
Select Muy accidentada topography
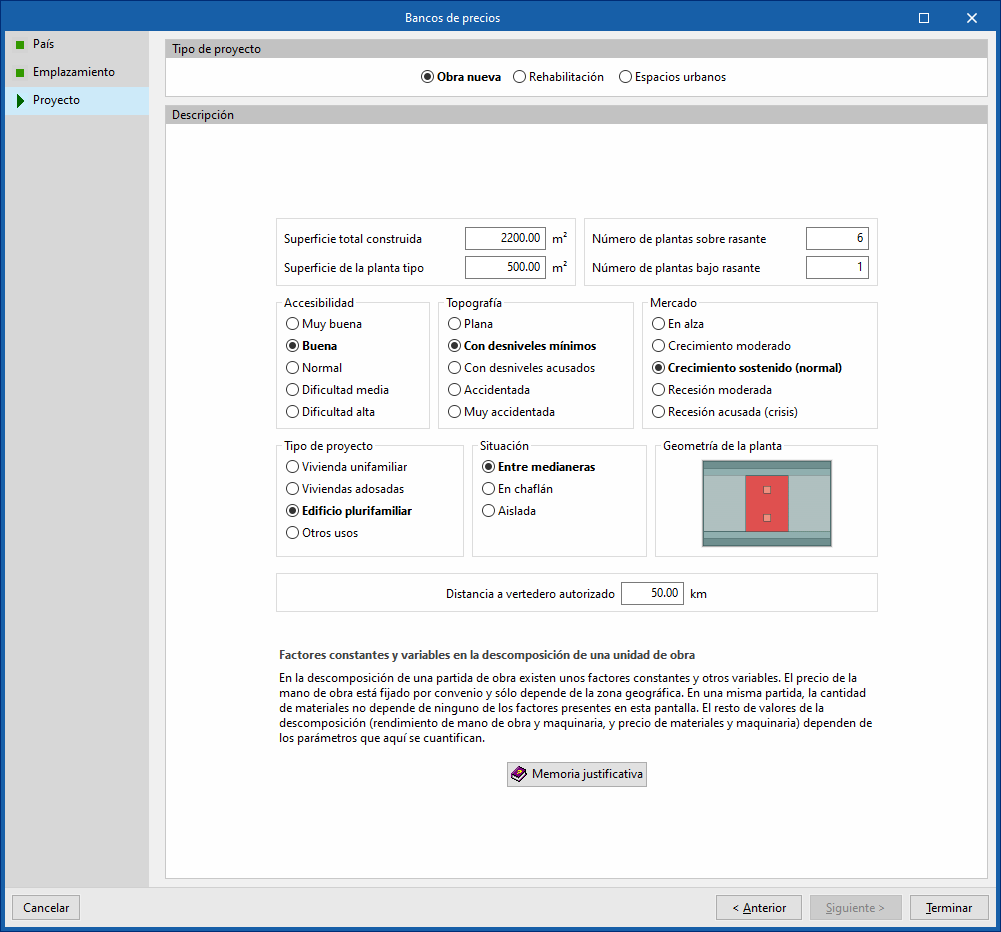pyautogui.click(x=501, y=412)
